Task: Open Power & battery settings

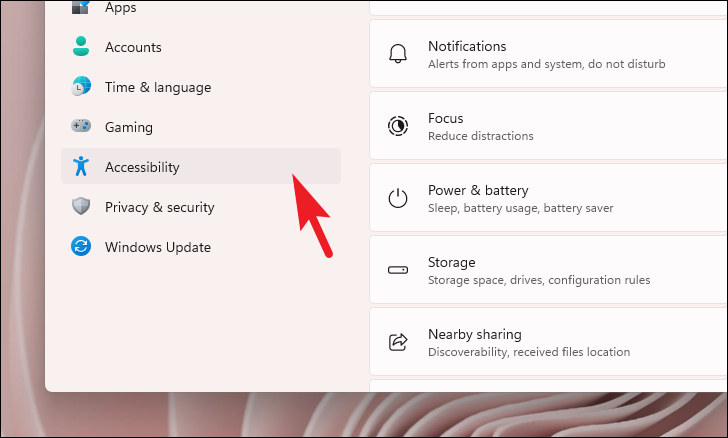Action: point(548,198)
